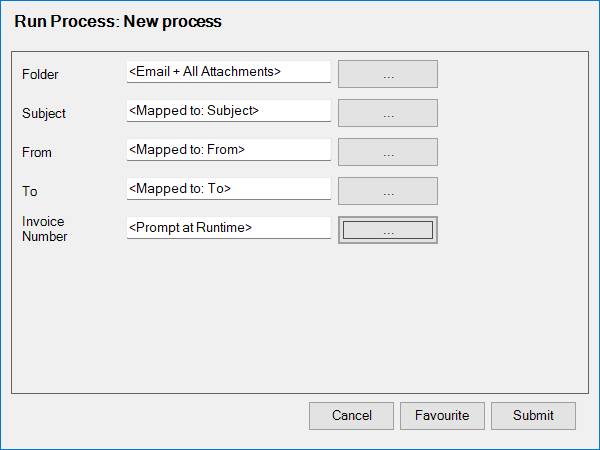The width and height of the screenshot is (600, 450).
Task: Click the To label text
Action: tap(29, 191)
